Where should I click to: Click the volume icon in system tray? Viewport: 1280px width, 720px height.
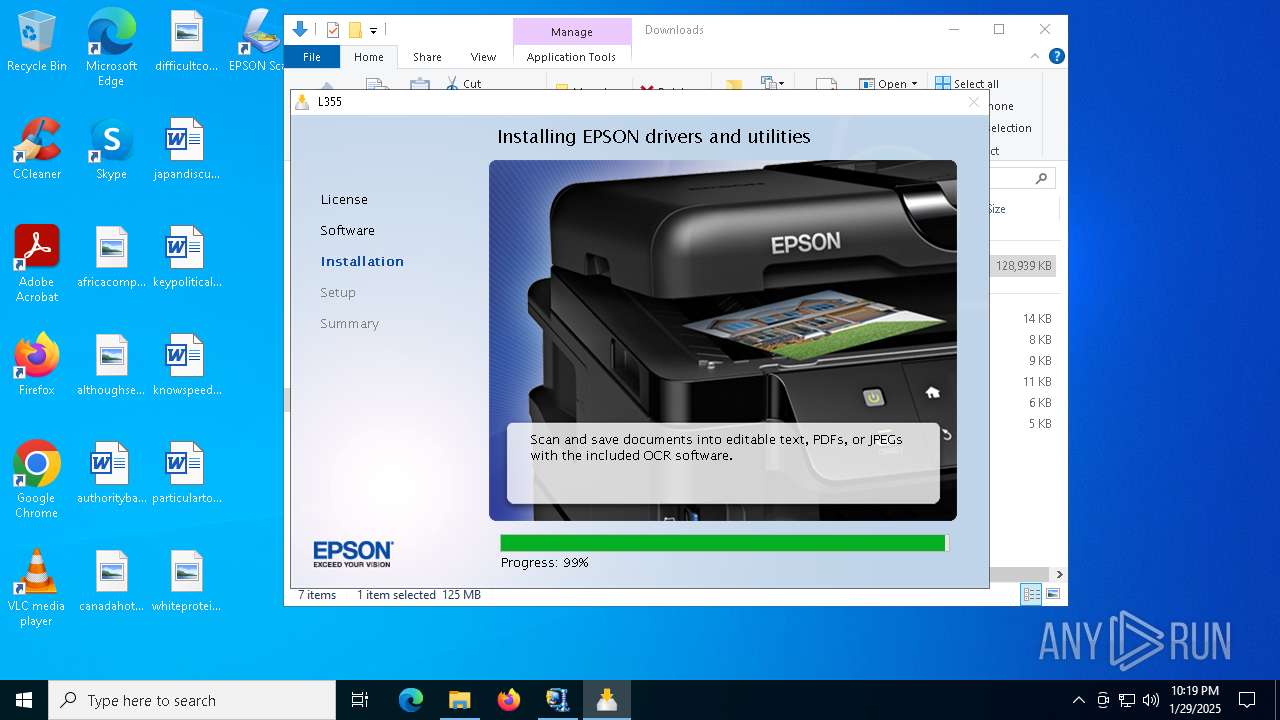pos(1151,700)
